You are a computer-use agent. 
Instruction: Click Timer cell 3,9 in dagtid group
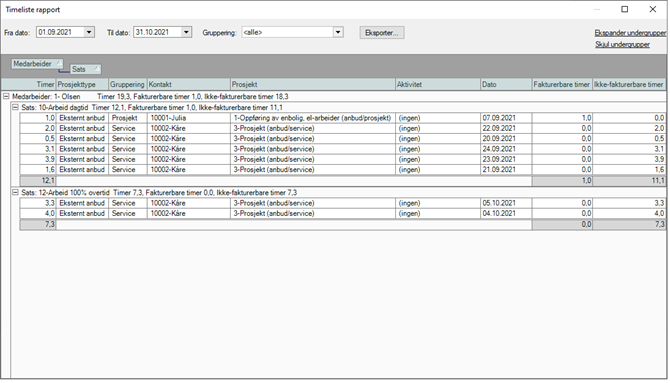(x=38, y=159)
